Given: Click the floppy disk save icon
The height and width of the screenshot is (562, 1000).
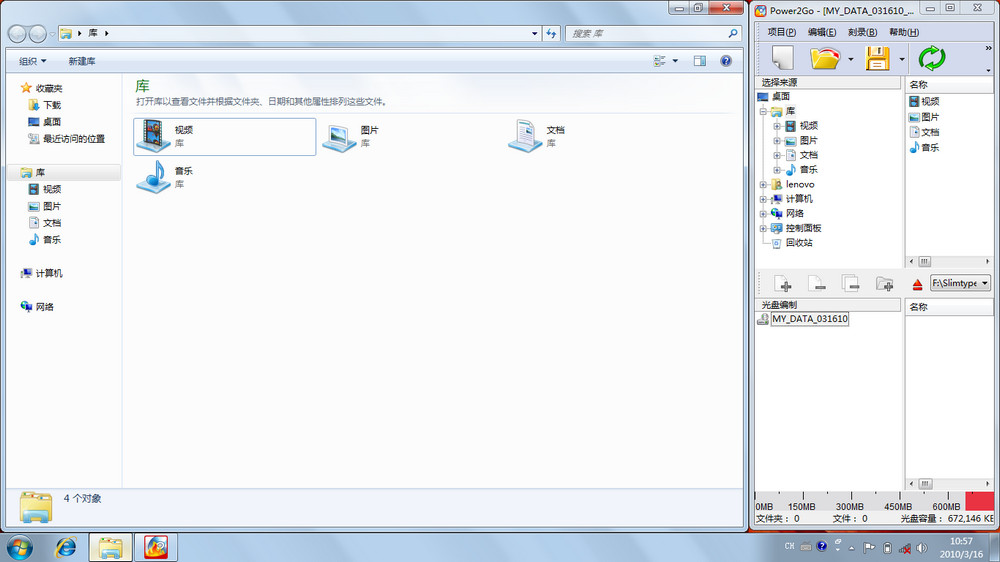Looking at the screenshot, I should (x=877, y=58).
